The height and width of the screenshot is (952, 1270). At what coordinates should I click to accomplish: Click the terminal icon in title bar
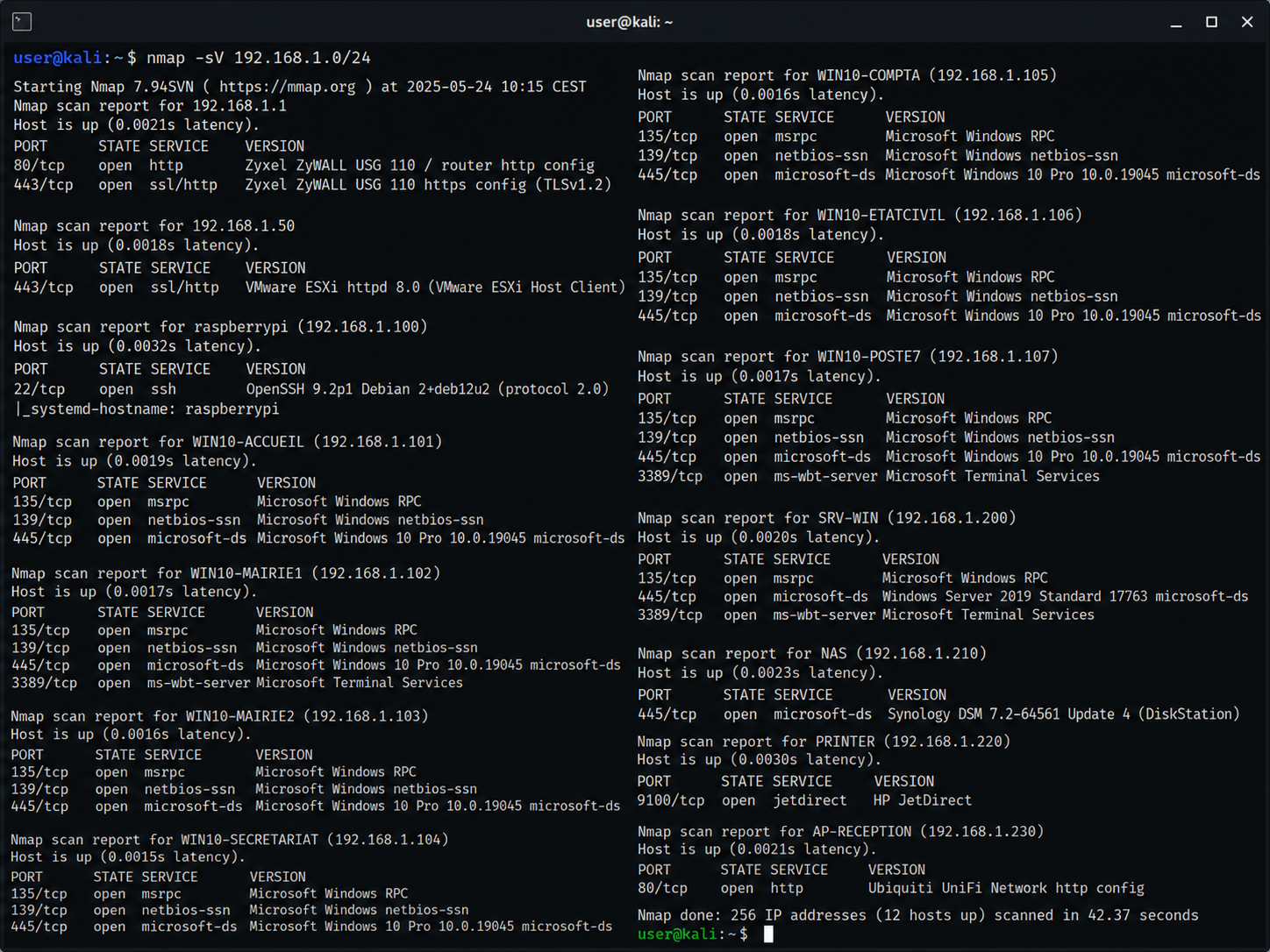pos(22,22)
